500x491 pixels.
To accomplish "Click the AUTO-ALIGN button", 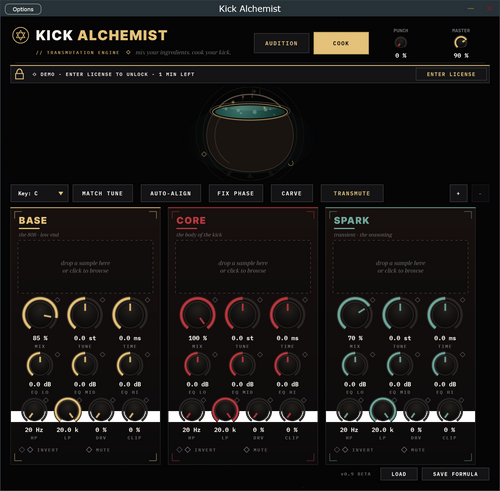I will point(171,193).
